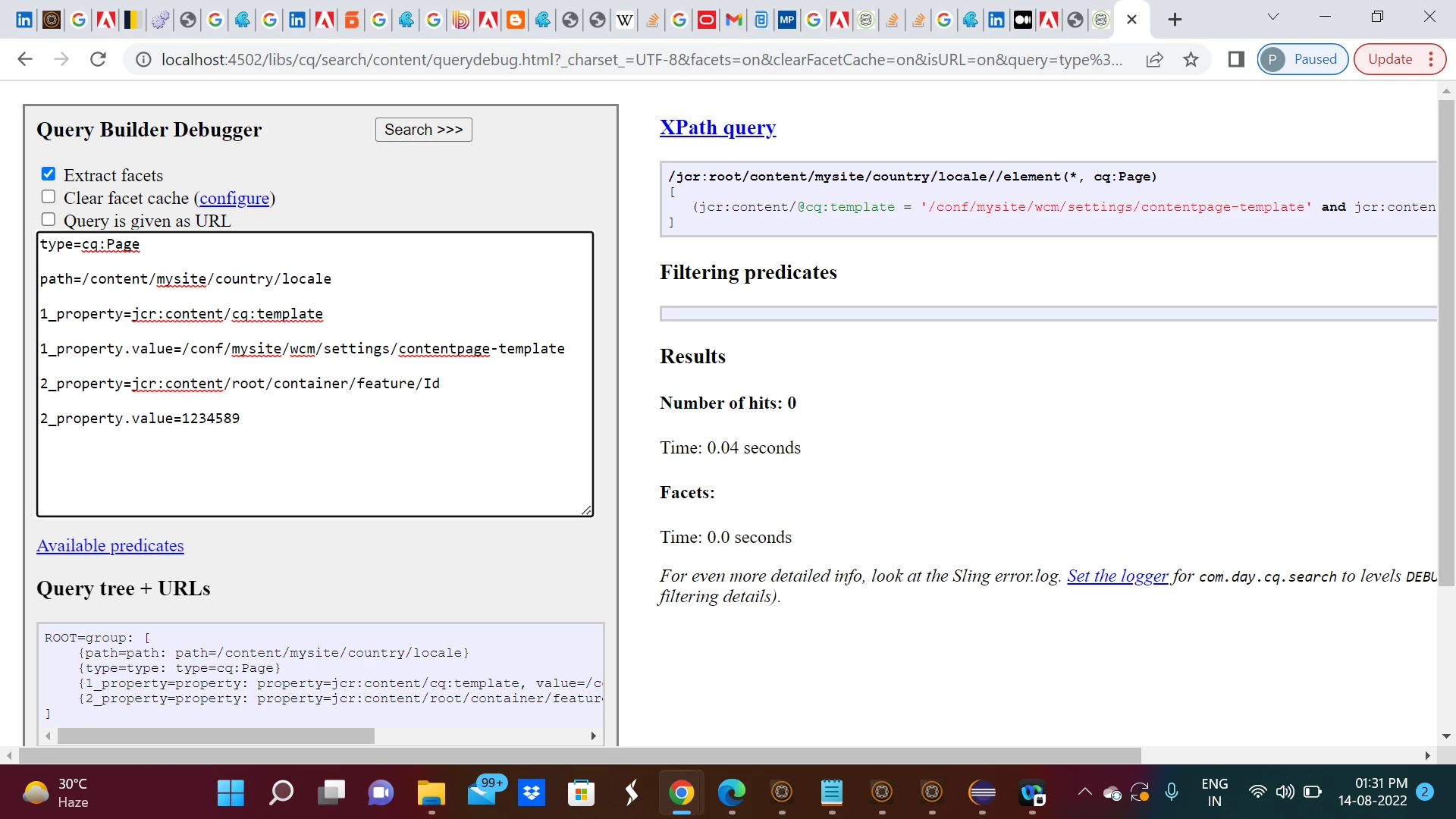Switch to the Gmail tab
Viewport: 1456px width, 819px height.
733,20
